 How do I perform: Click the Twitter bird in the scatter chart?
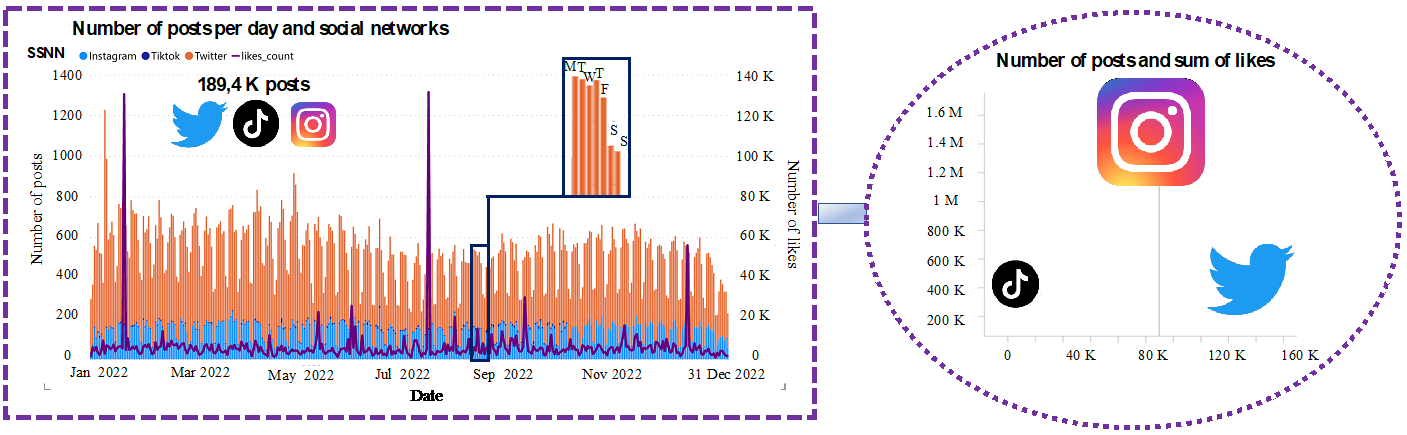(x=1251, y=279)
